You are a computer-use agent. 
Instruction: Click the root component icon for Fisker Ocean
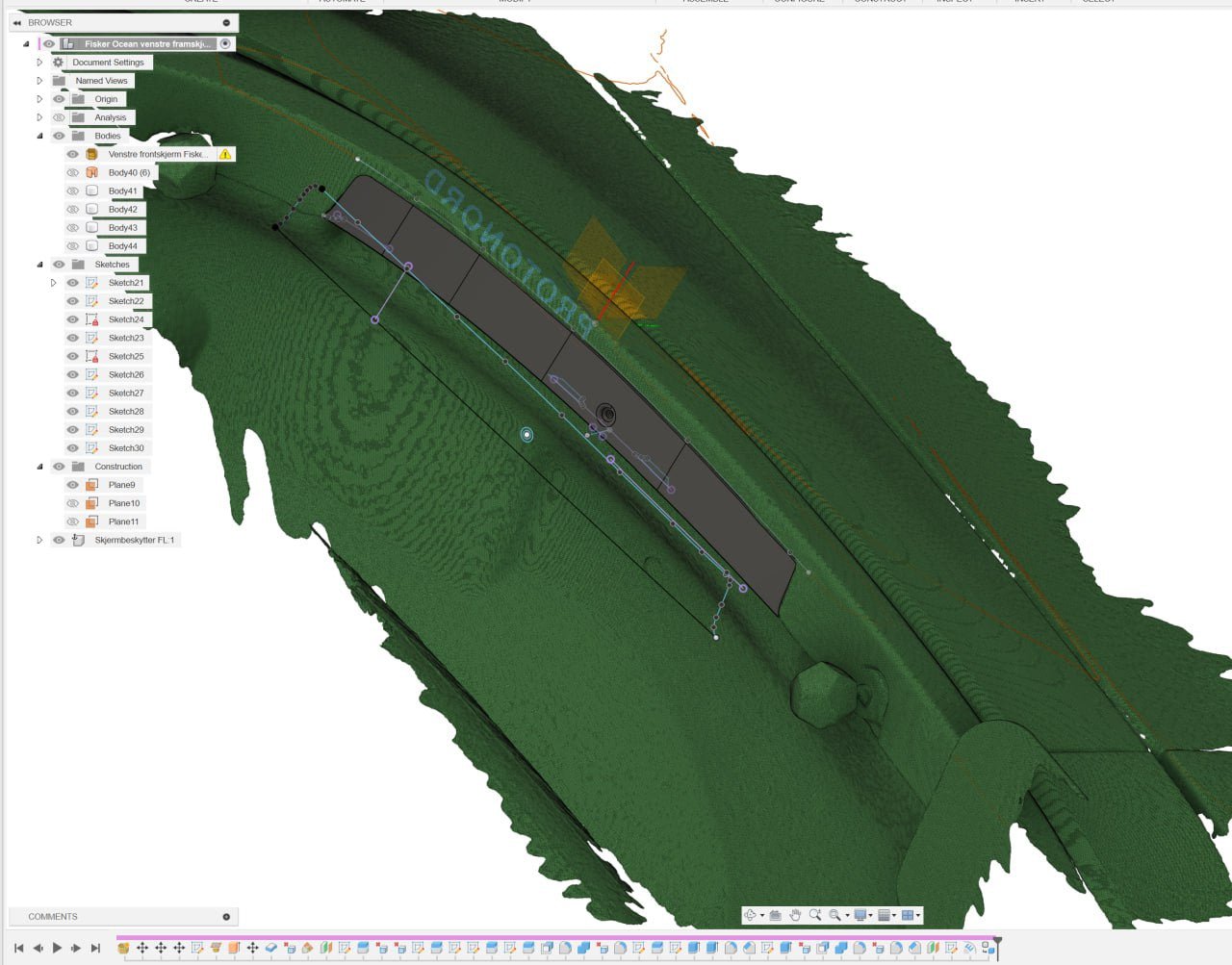68,43
